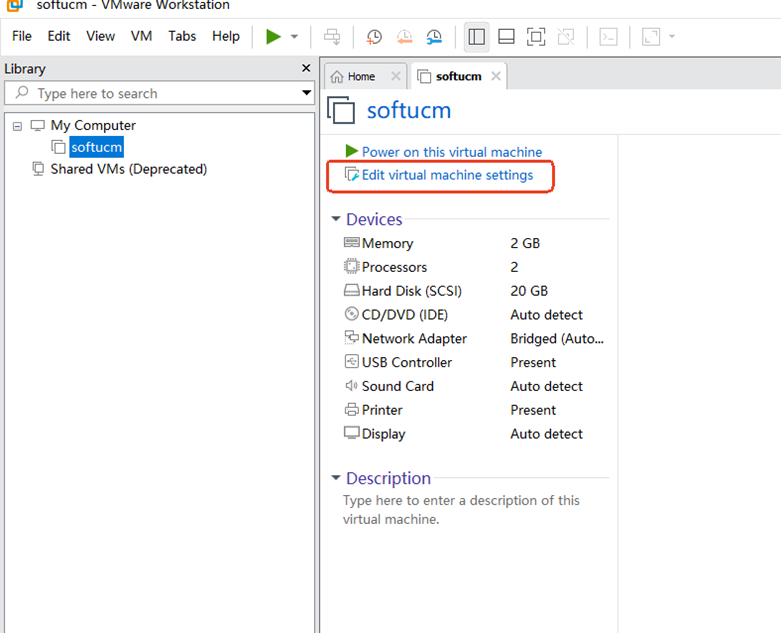Viewport: 781px width, 633px height.
Task: Take a snapshot using the clock-plus icon
Action: [374, 36]
